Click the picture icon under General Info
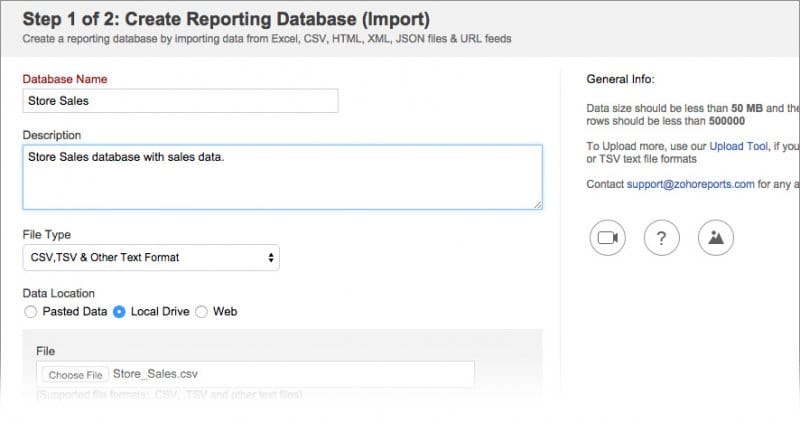This screenshot has width=800, height=423. click(x=716, y=238)
